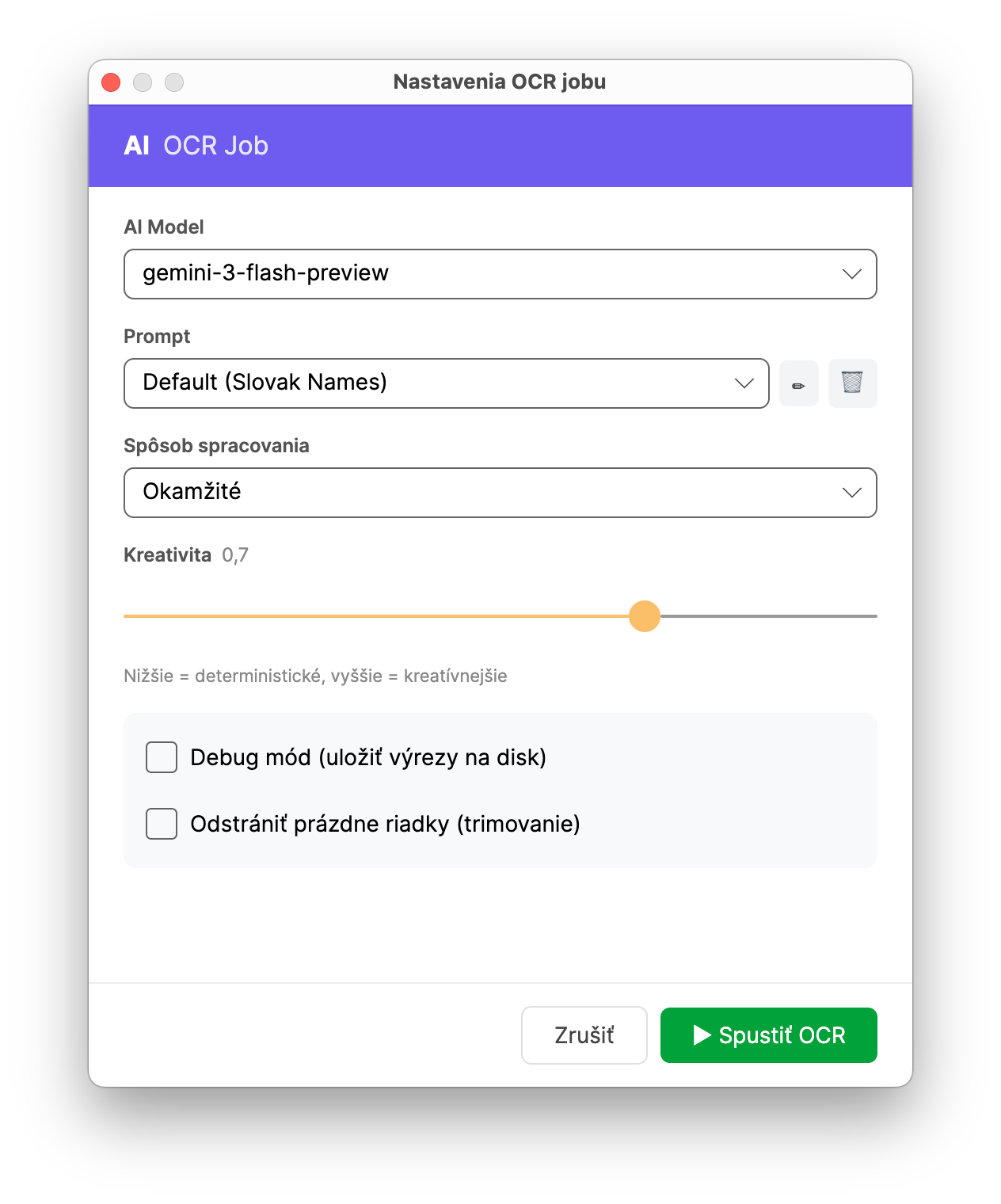Click the Kreativita slider handle
Viewport: 1001px width, 1204px height.
click(645, 616)
